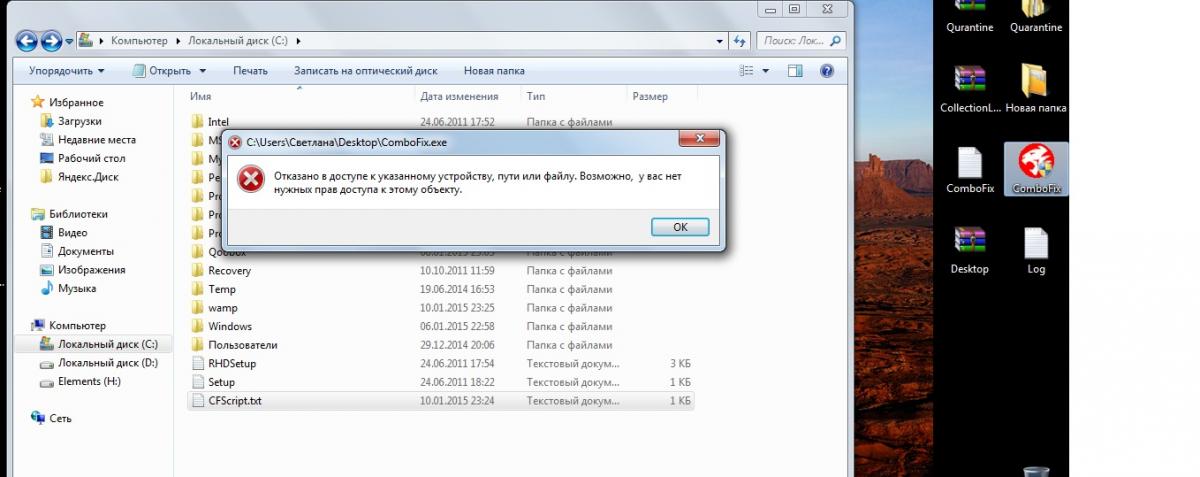Click the Forward navigation arrow in Explorer

point(52,41)
